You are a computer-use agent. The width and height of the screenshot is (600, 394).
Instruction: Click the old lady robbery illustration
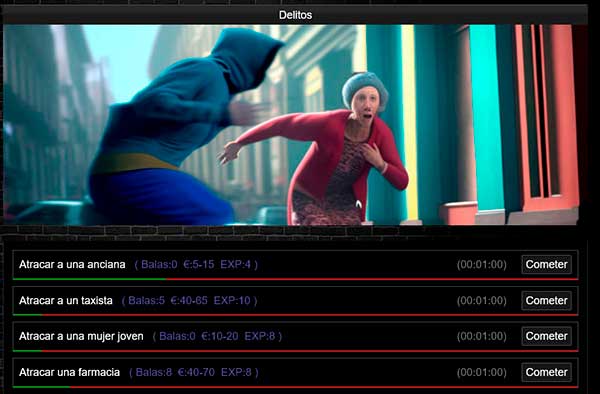pyautogui.click(x=291, y=125)
